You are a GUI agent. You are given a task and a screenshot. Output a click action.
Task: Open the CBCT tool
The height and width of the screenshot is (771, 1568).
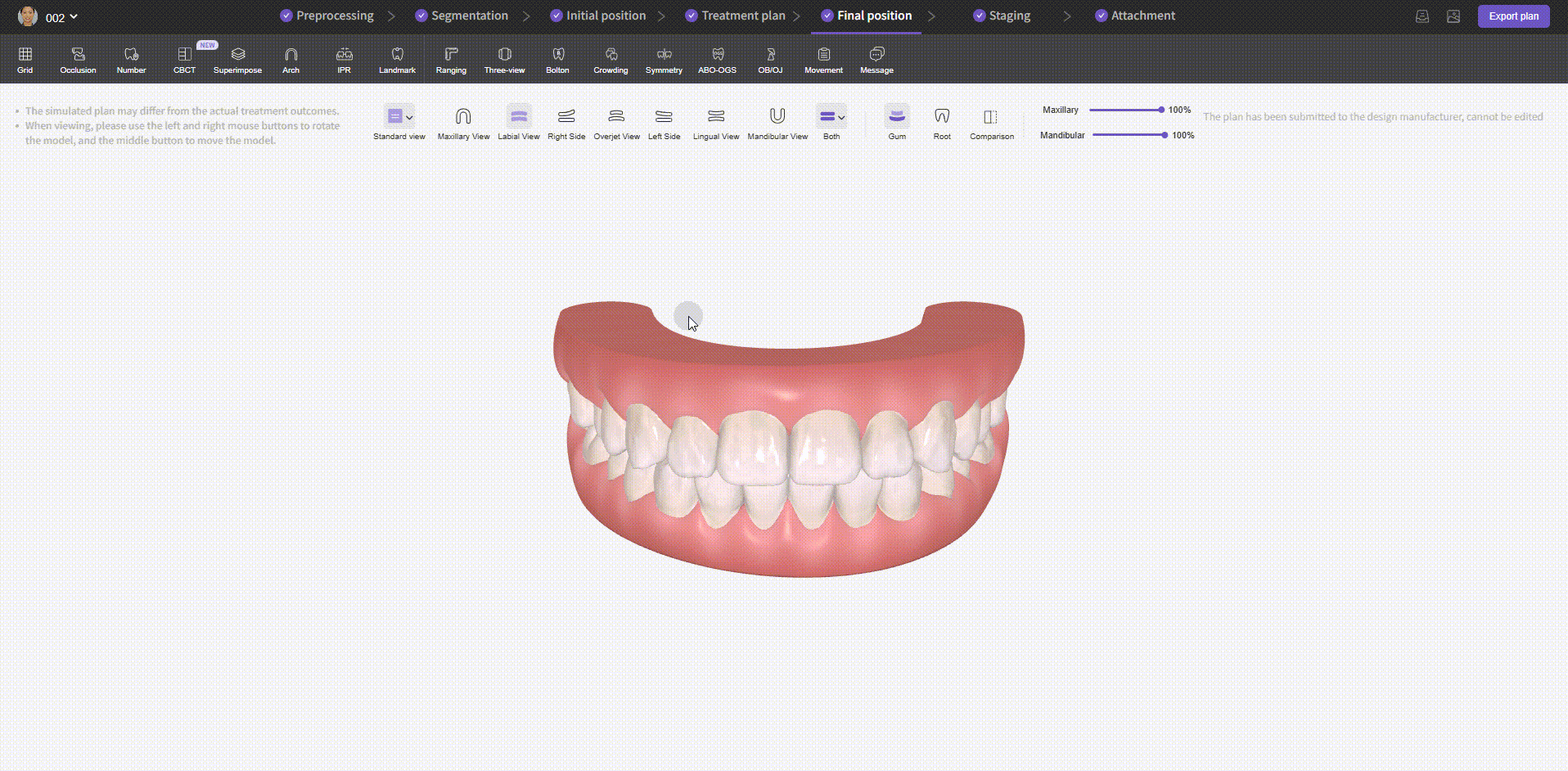pyautogui.click(x=184, y=60)
